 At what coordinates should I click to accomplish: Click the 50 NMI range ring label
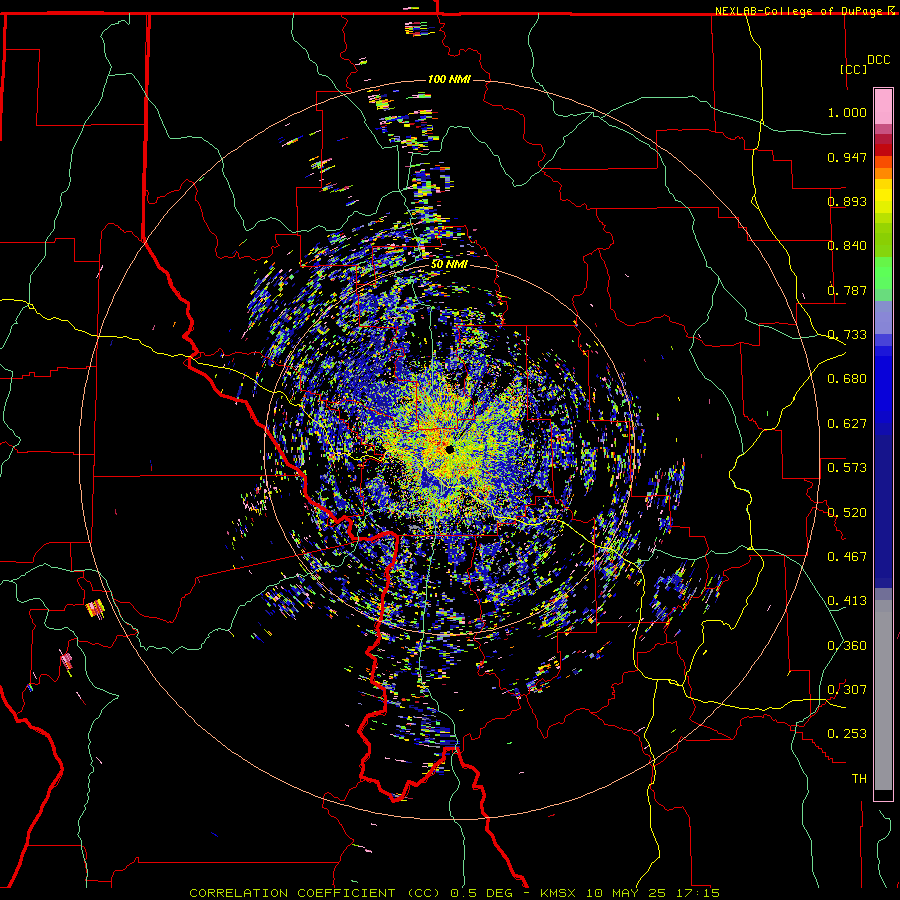[x=449, y=264]
